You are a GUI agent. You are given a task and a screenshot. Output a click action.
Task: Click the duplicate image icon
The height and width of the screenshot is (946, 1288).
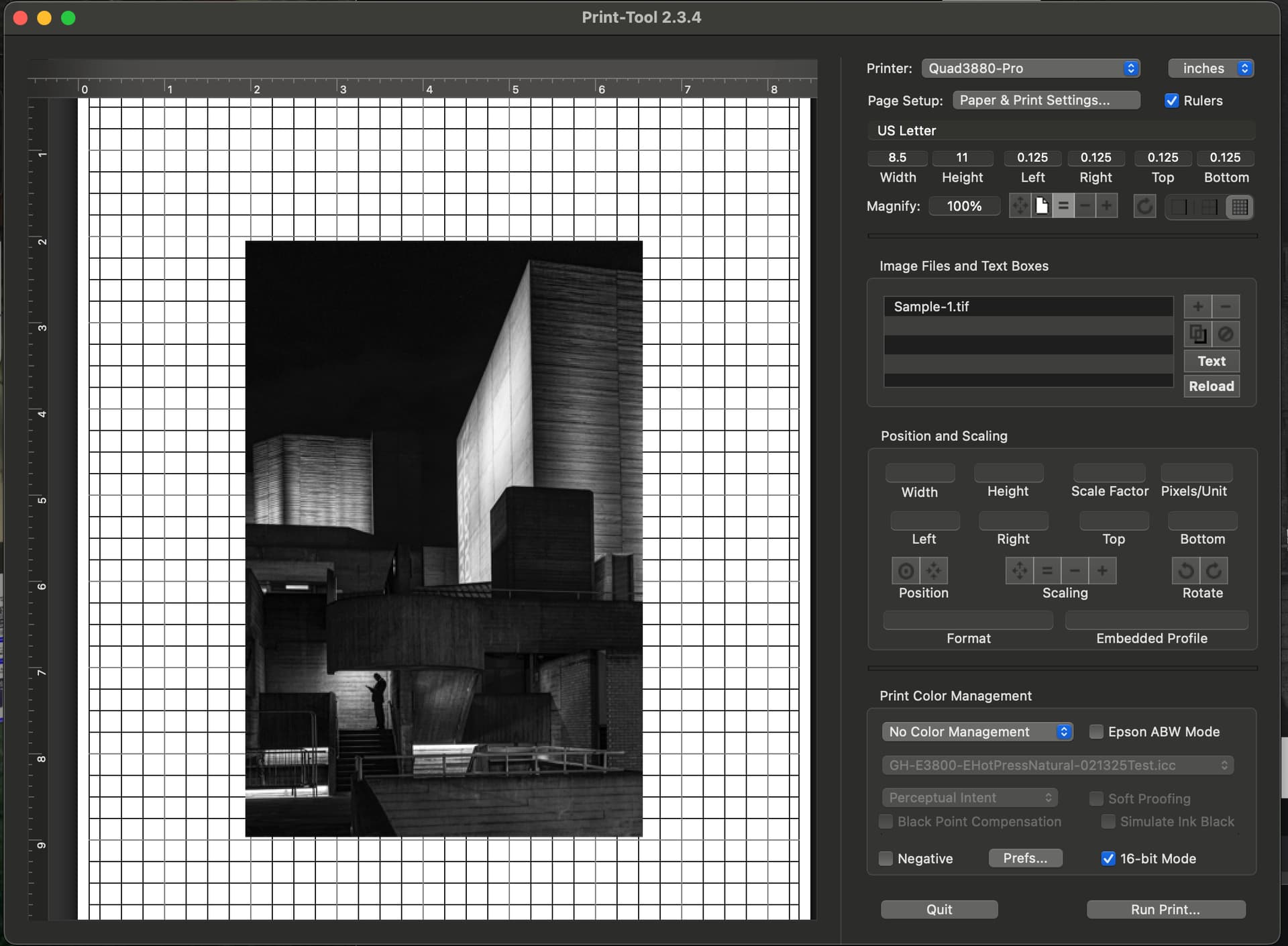pos(1197,333)
